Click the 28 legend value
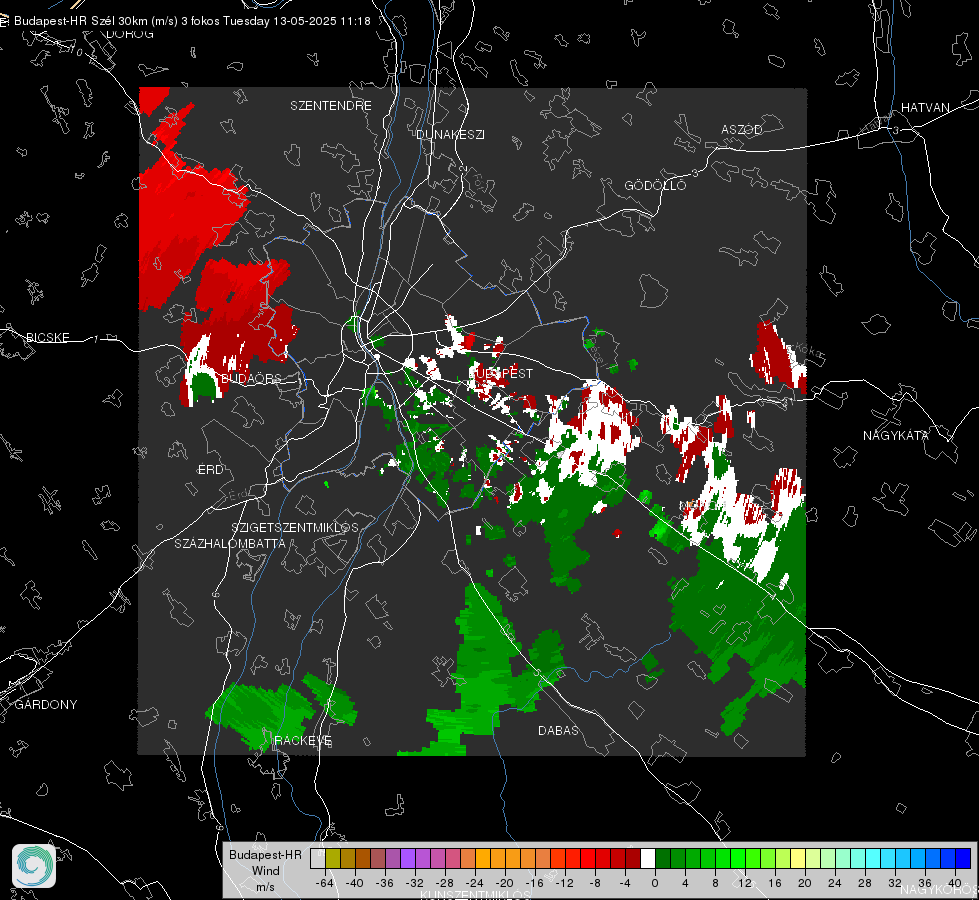The image size is (979, 900). pos(865,883)
